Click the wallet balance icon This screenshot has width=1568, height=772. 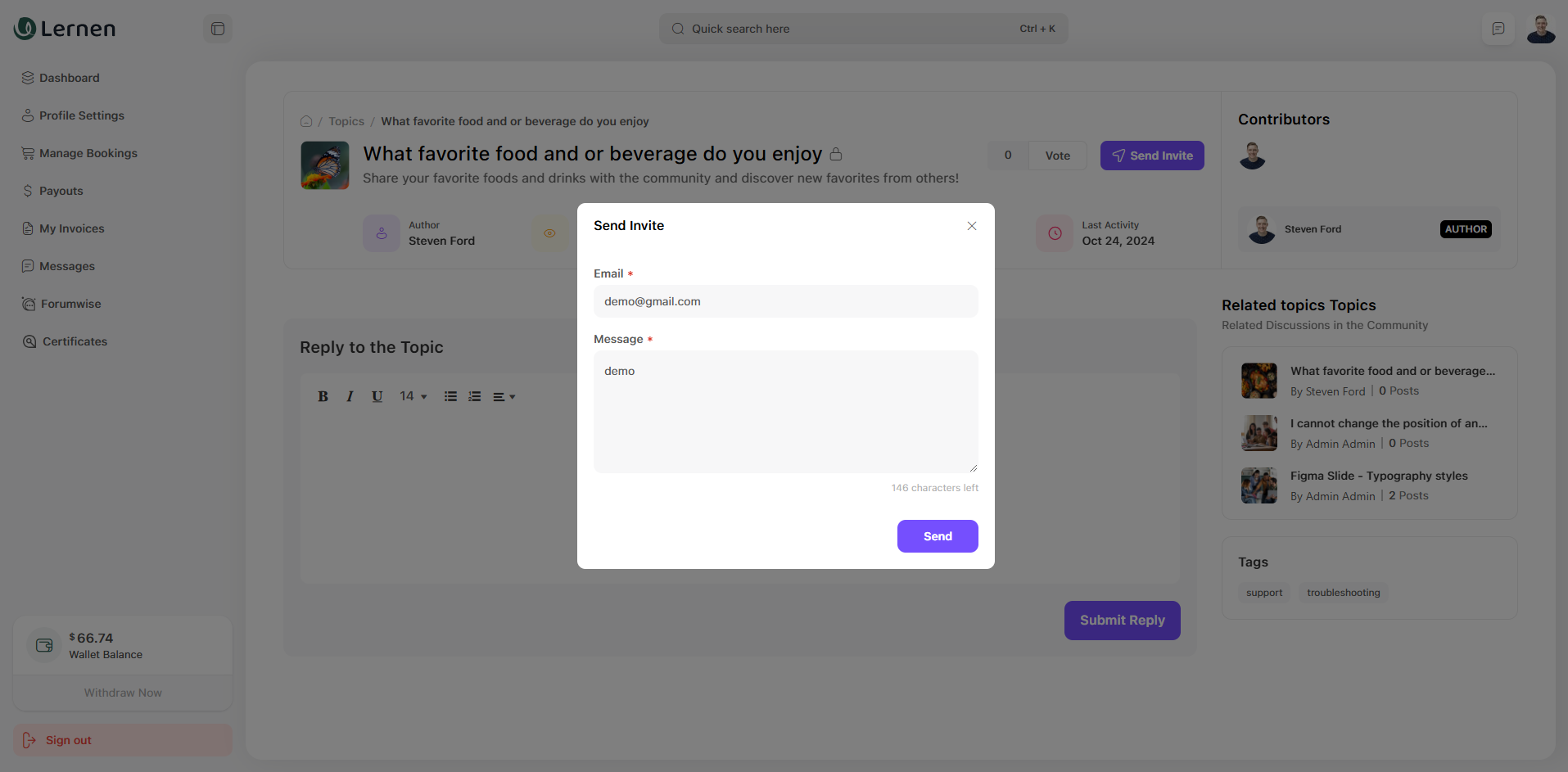[x=44, y=645]
